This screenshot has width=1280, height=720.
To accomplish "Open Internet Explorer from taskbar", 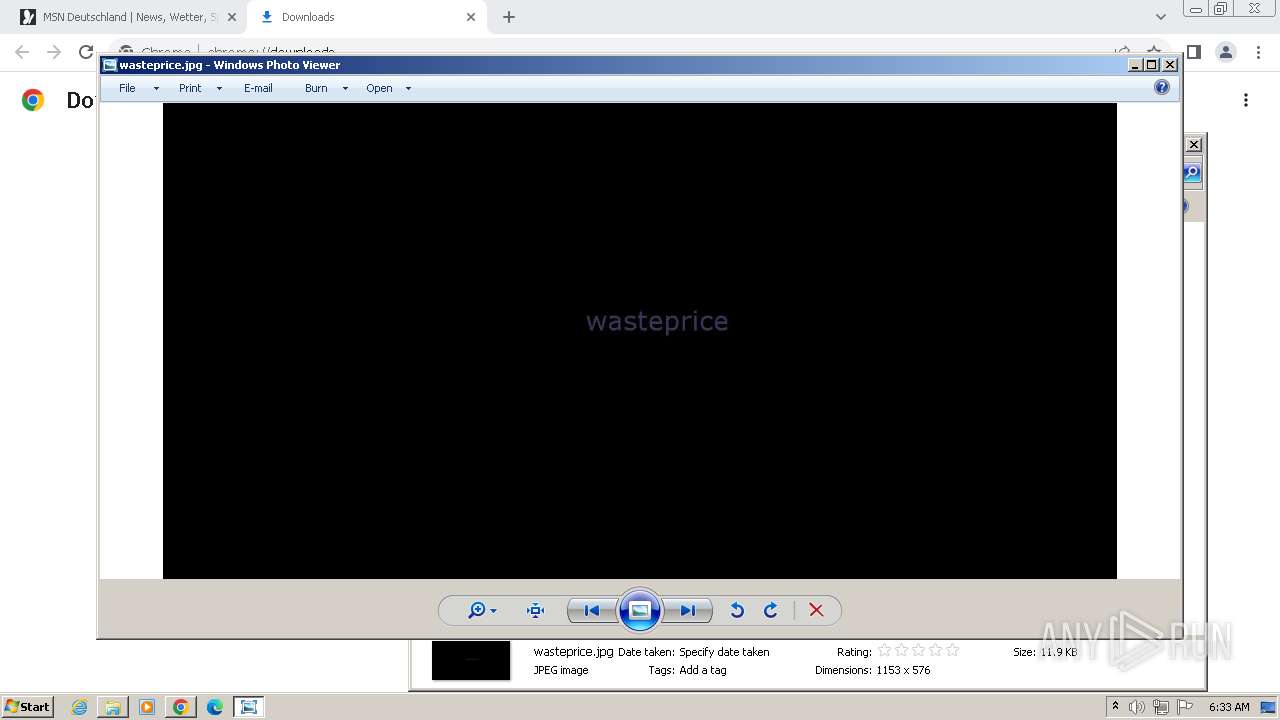I will (79, 707).
